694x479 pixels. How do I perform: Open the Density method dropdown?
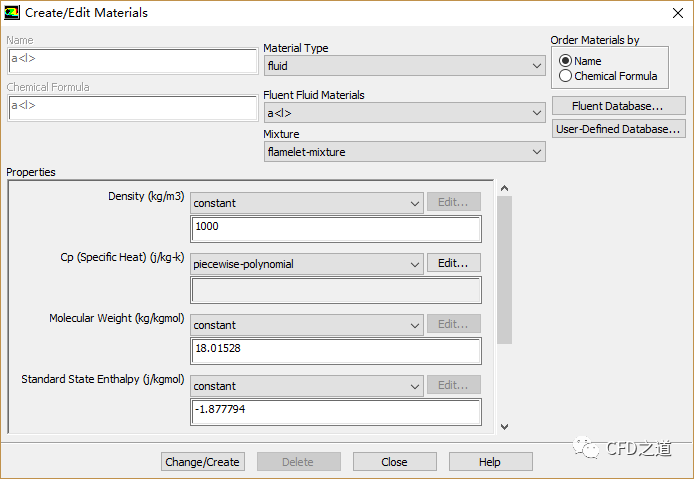306,203
